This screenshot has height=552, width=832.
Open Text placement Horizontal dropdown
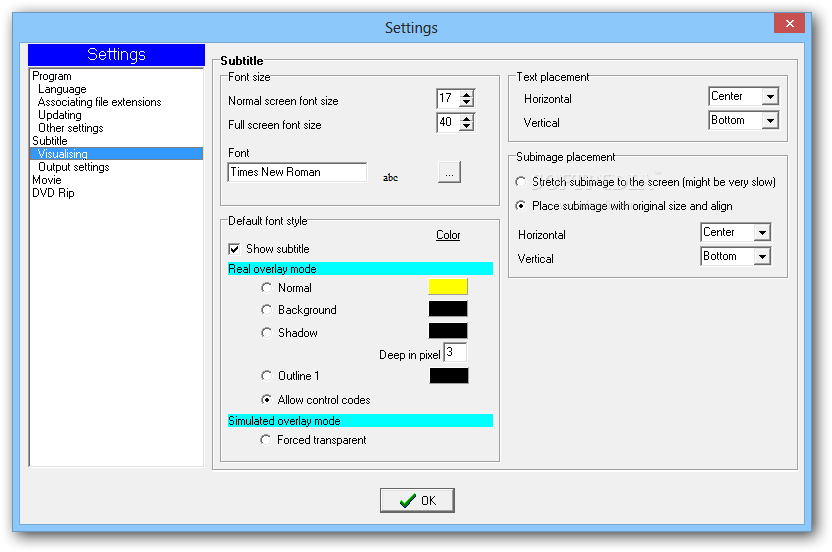pyautogui.click(x=770, y=97)
